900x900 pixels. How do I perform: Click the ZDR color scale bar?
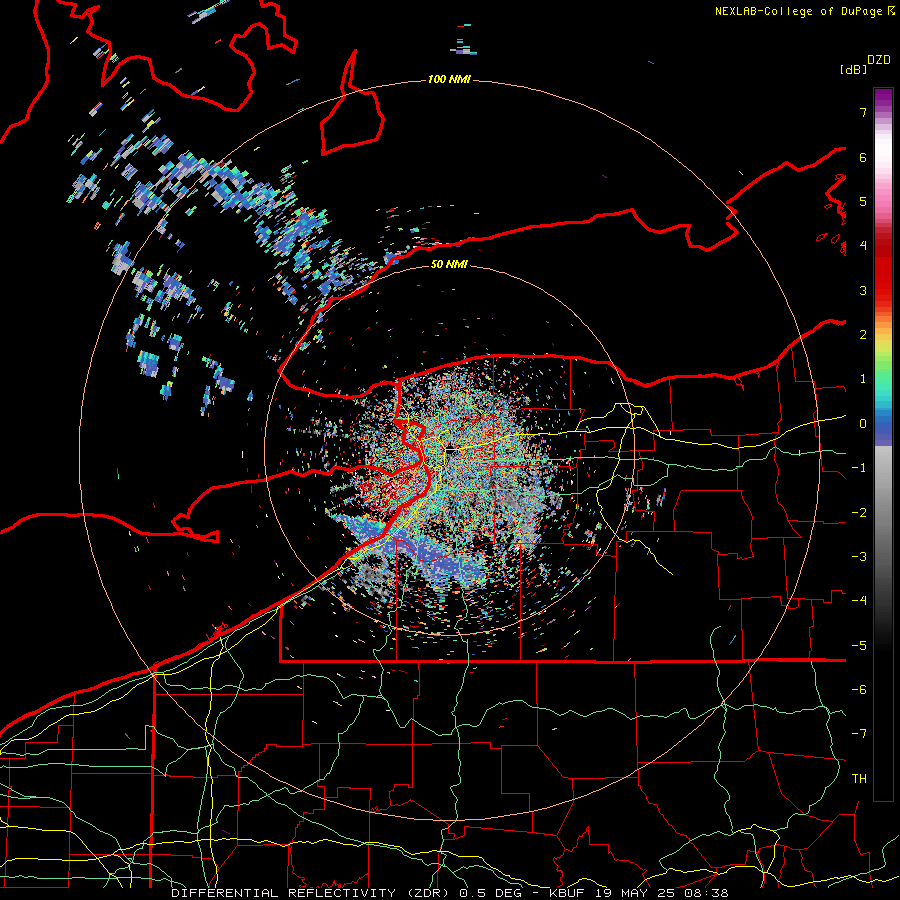click(883, 444)
